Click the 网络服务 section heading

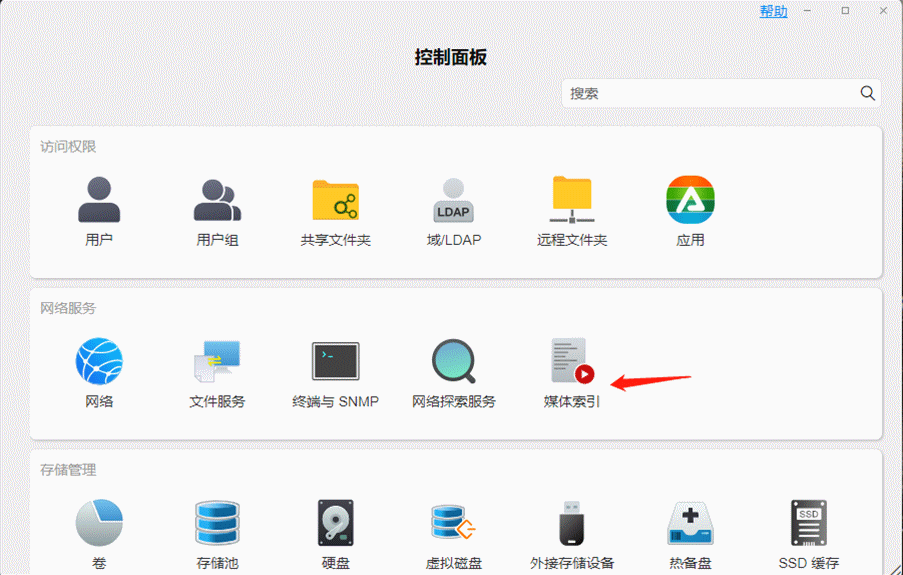pyautogui.click(x=68, y=308)
